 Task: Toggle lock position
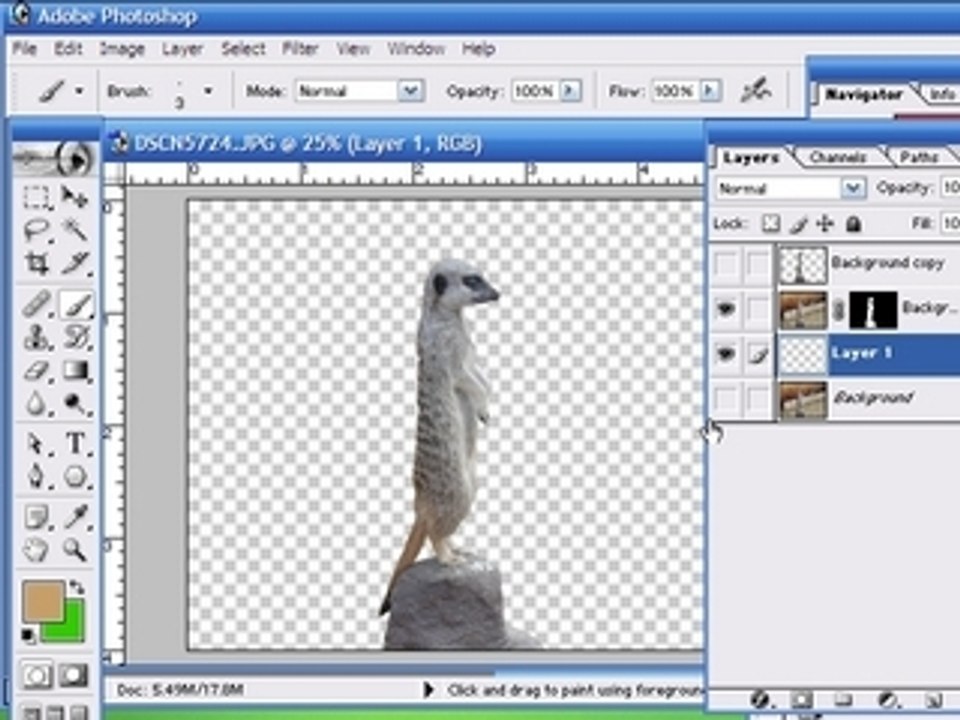(x=825, y=224)
